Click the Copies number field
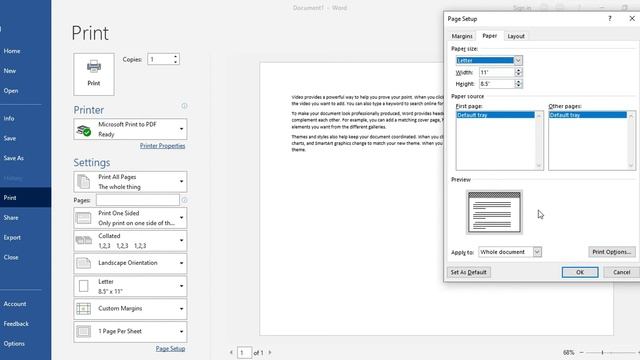The image size is (640, 360). [160, 59]
